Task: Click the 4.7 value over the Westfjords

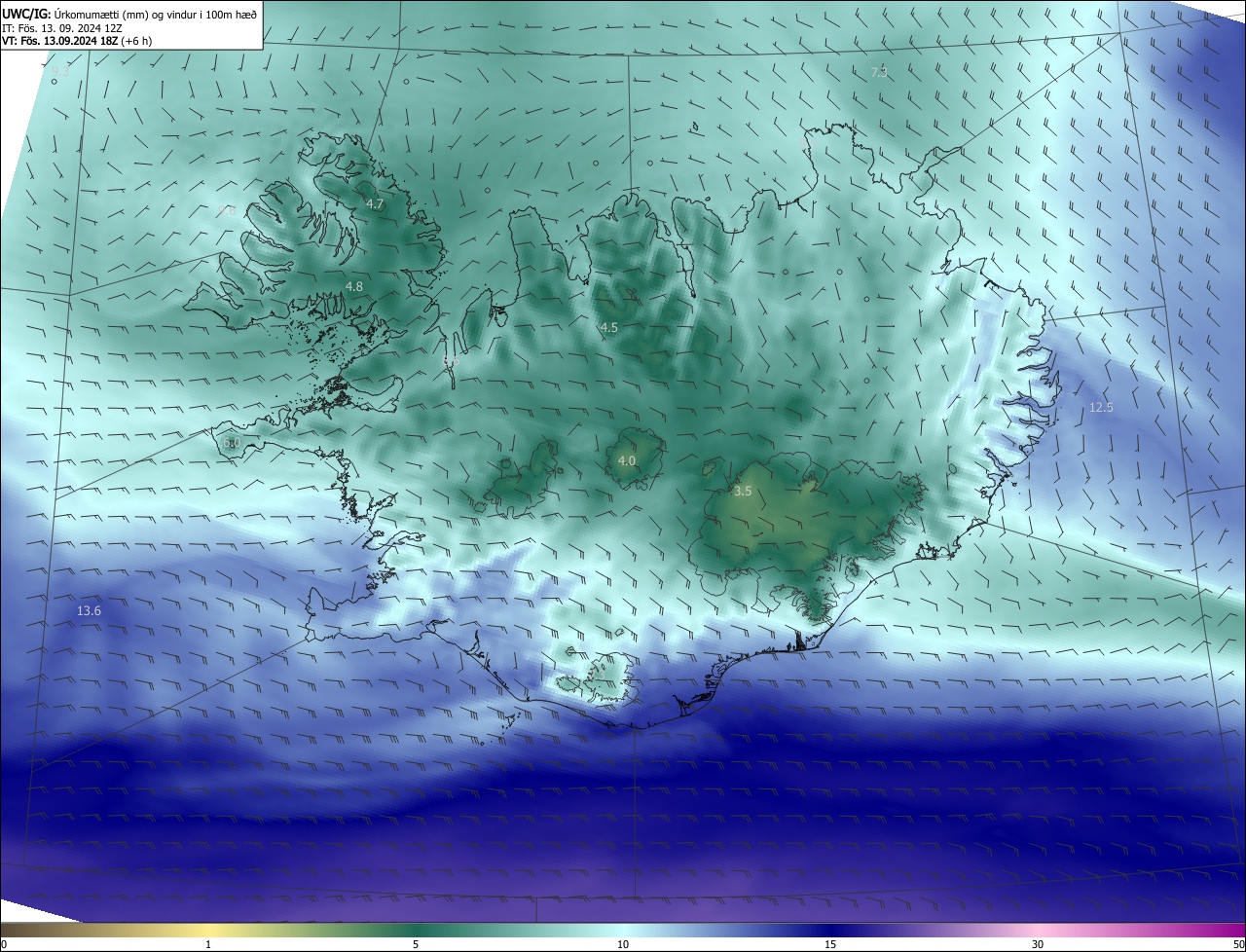Action: [x=375, y=204]
